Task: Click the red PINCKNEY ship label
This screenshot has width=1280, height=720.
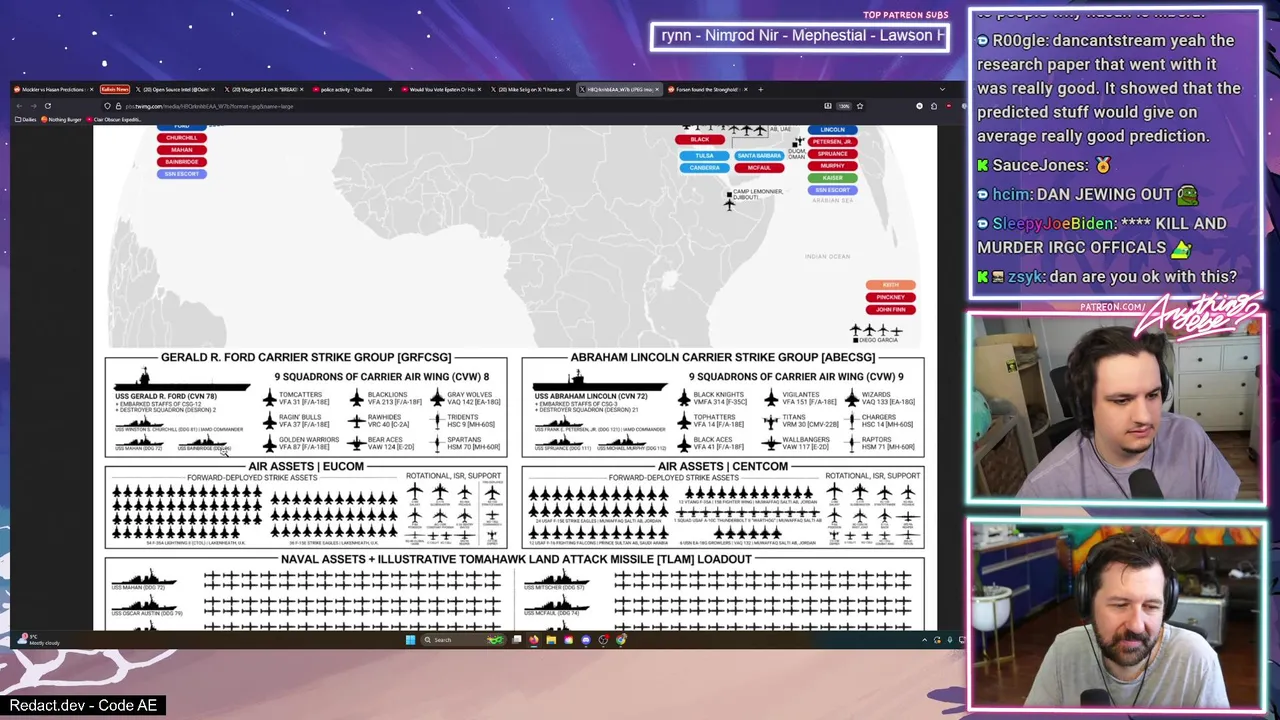Action: coord(890,297)
